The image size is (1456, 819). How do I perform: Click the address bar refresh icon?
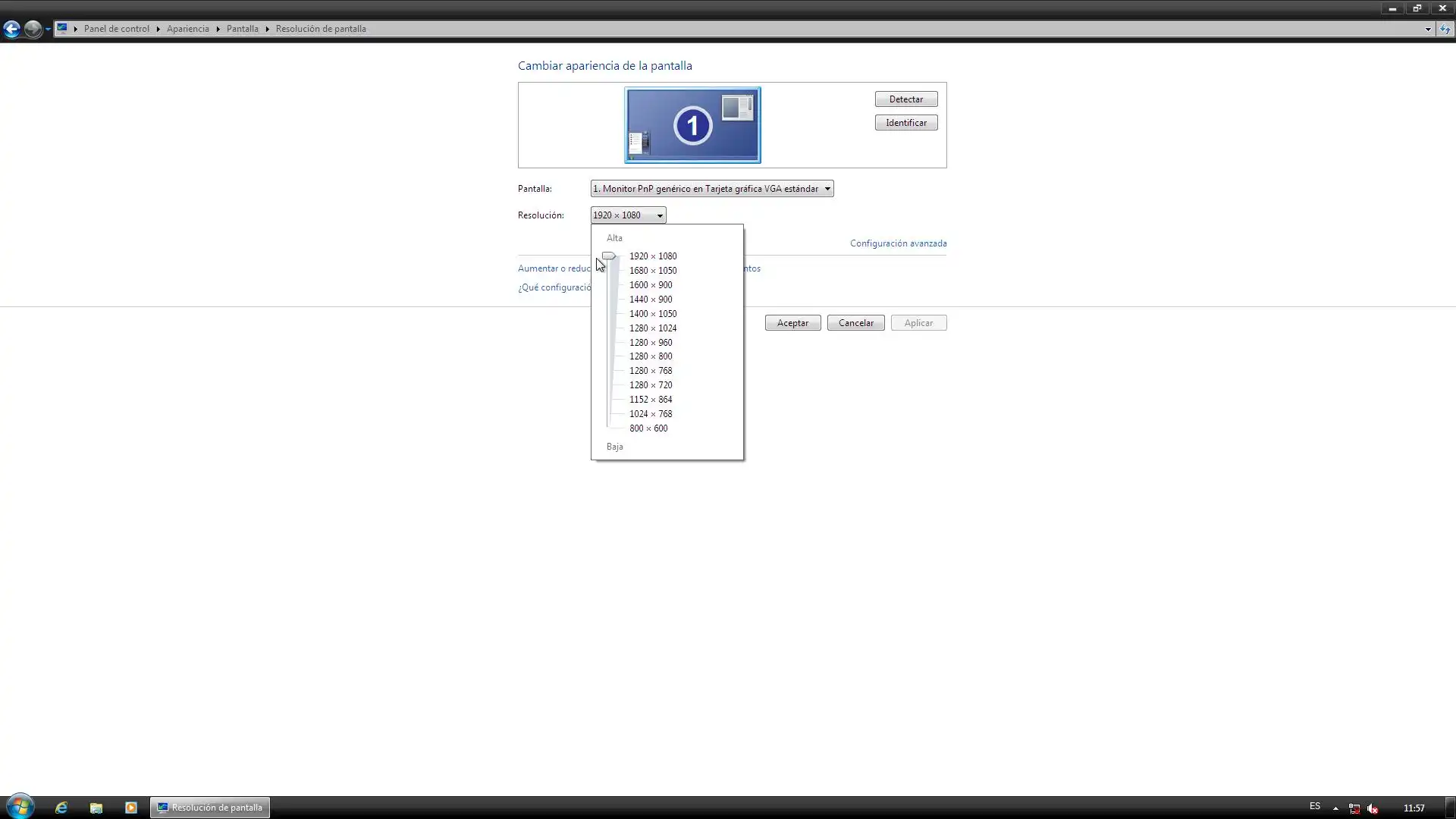[1445, 29]
